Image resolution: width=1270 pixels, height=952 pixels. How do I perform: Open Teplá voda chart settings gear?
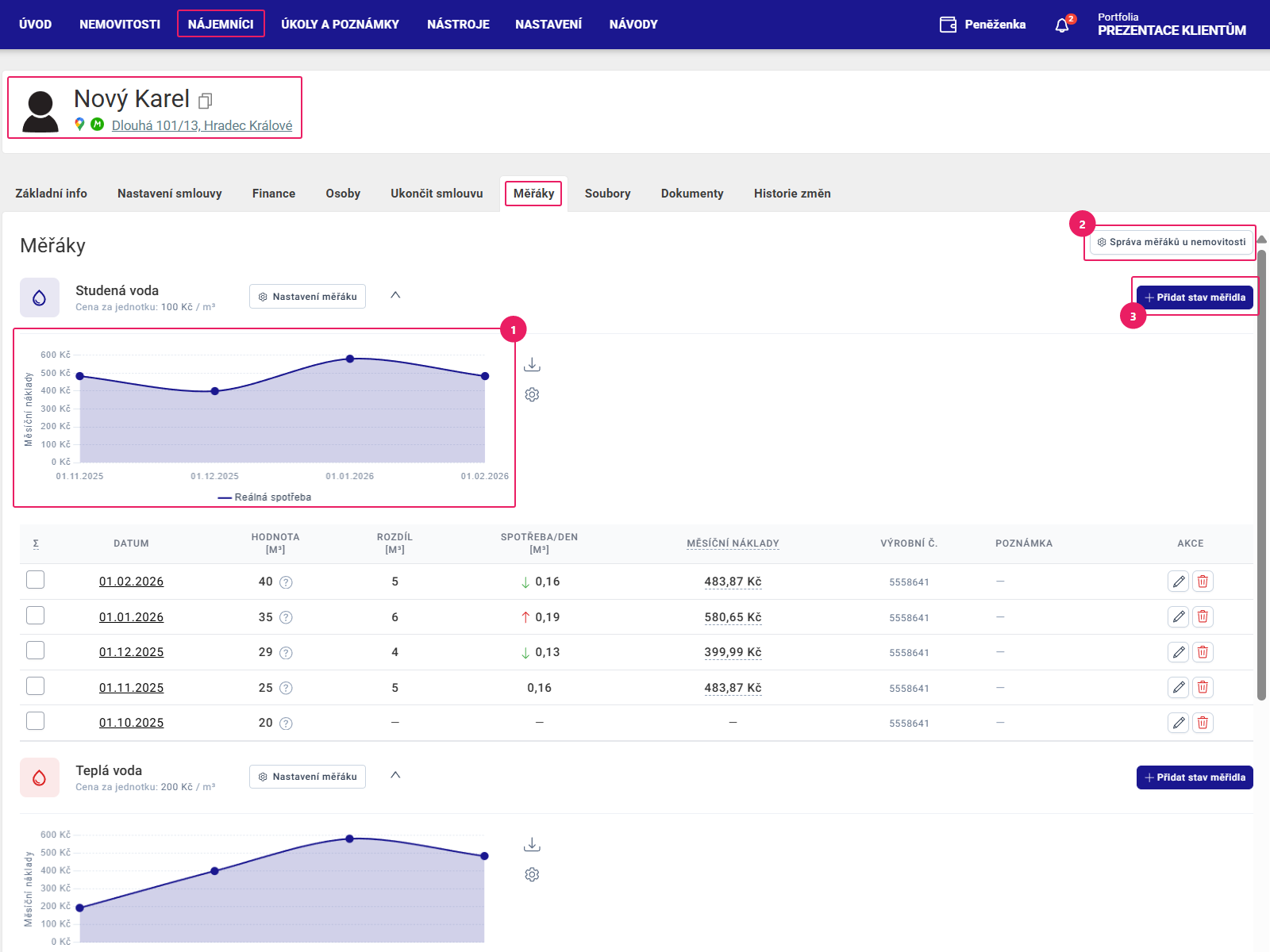click(x=532, y=874)
